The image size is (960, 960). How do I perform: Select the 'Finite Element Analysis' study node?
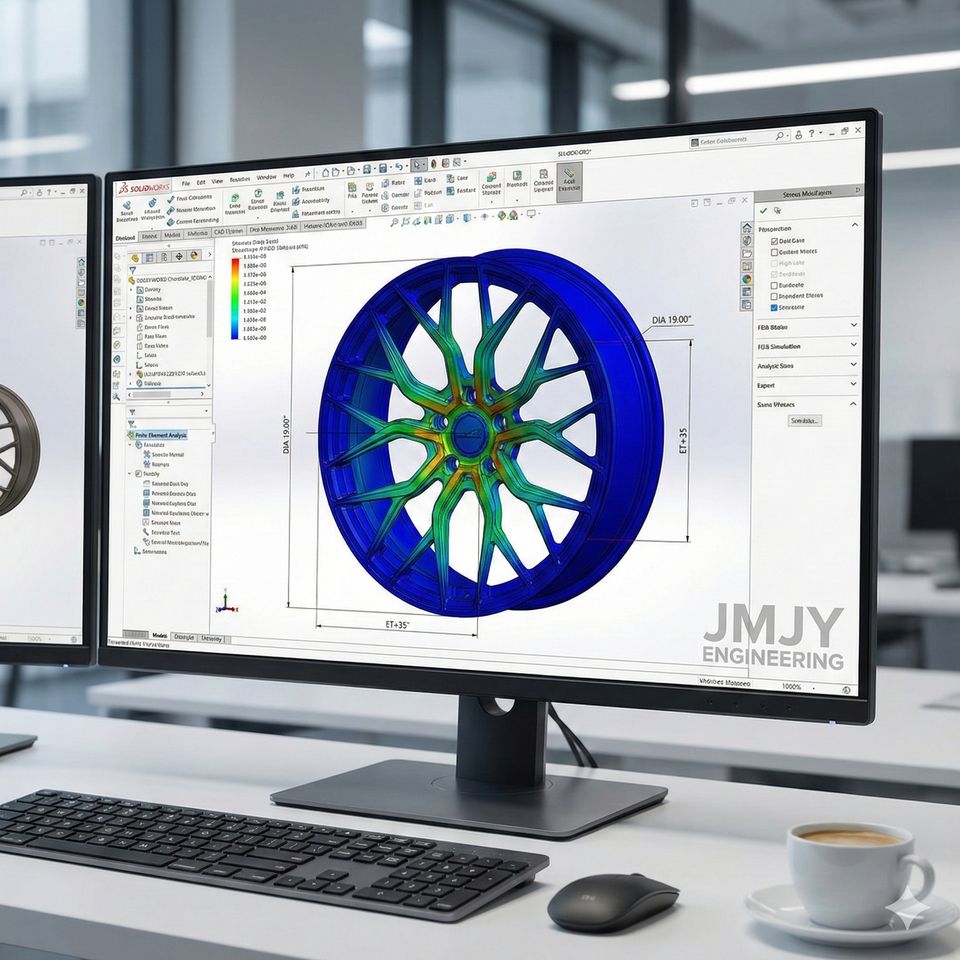(157, 435)
